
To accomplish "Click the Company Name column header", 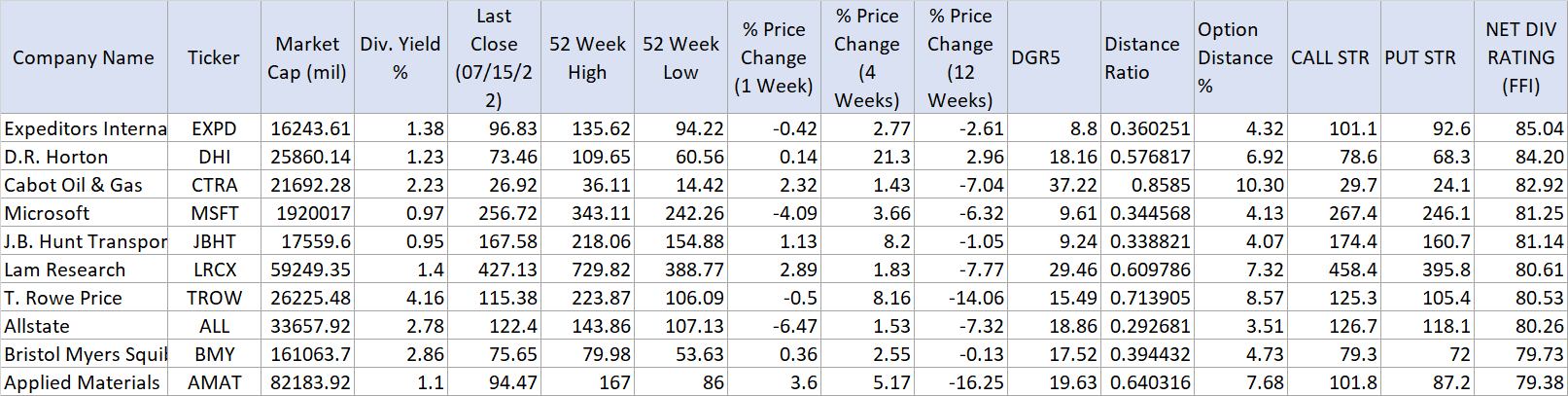I will pos(84,57).
